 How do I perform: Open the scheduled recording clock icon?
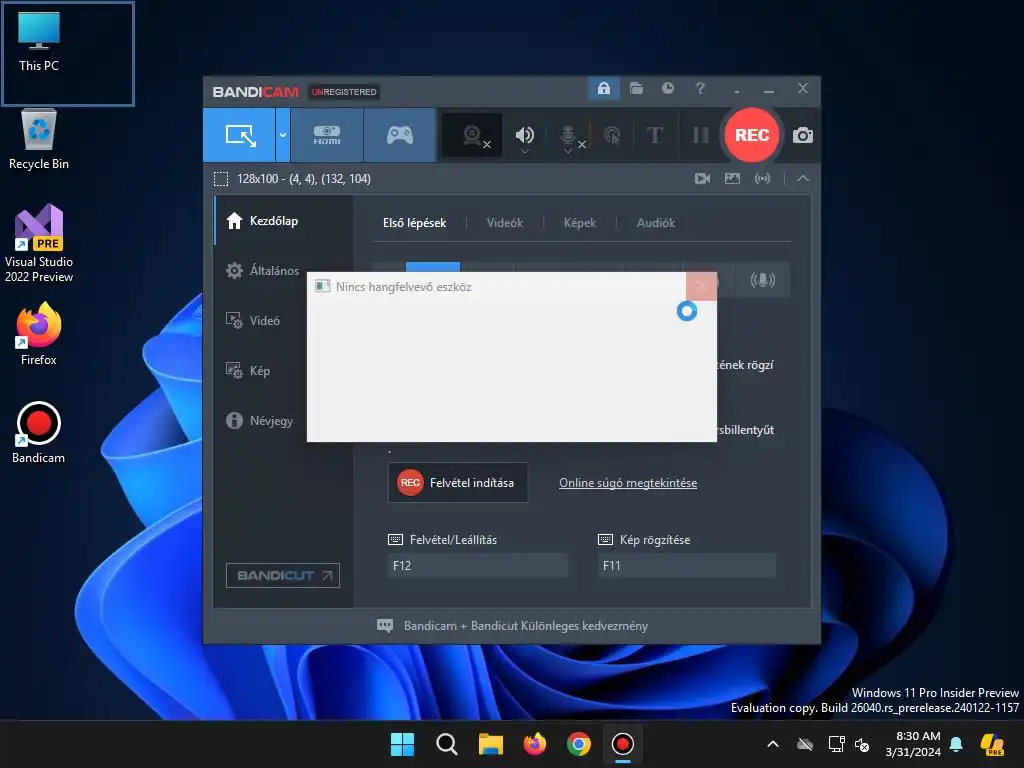point(667,88)
